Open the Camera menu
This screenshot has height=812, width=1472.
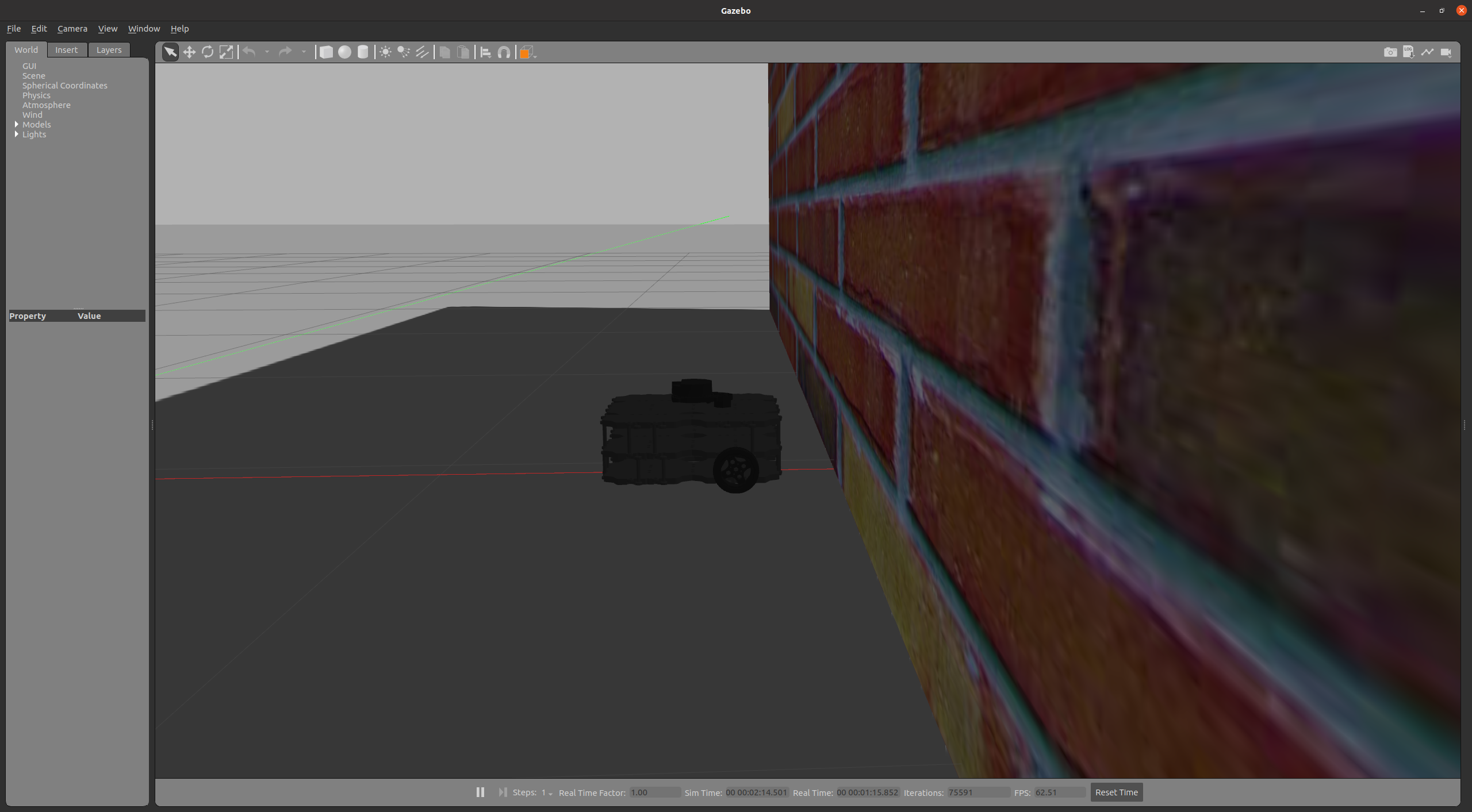pyautogui.click(x=72, y=29)
